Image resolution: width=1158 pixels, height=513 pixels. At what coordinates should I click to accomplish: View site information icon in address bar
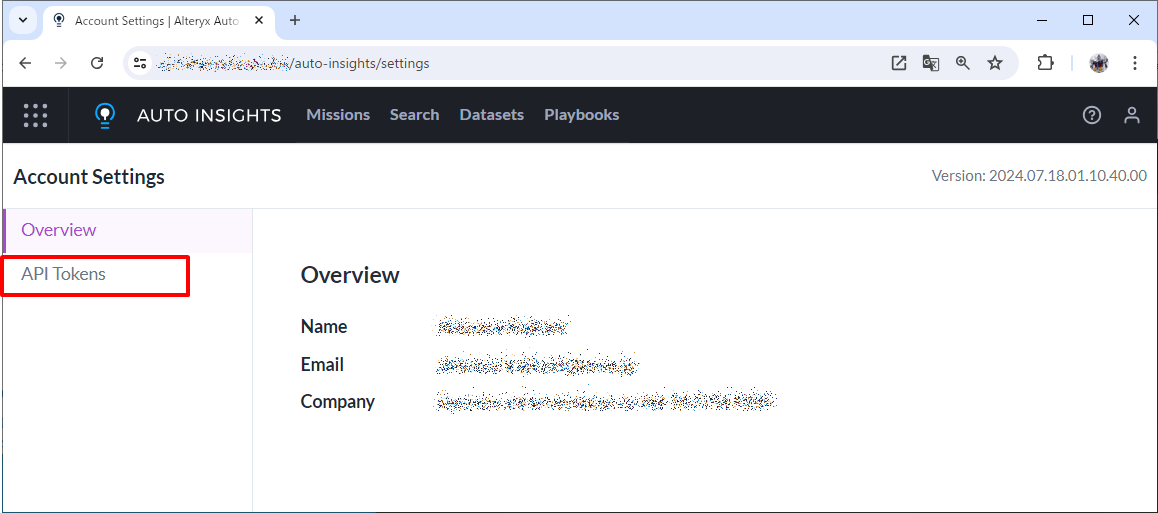point(141,63)
